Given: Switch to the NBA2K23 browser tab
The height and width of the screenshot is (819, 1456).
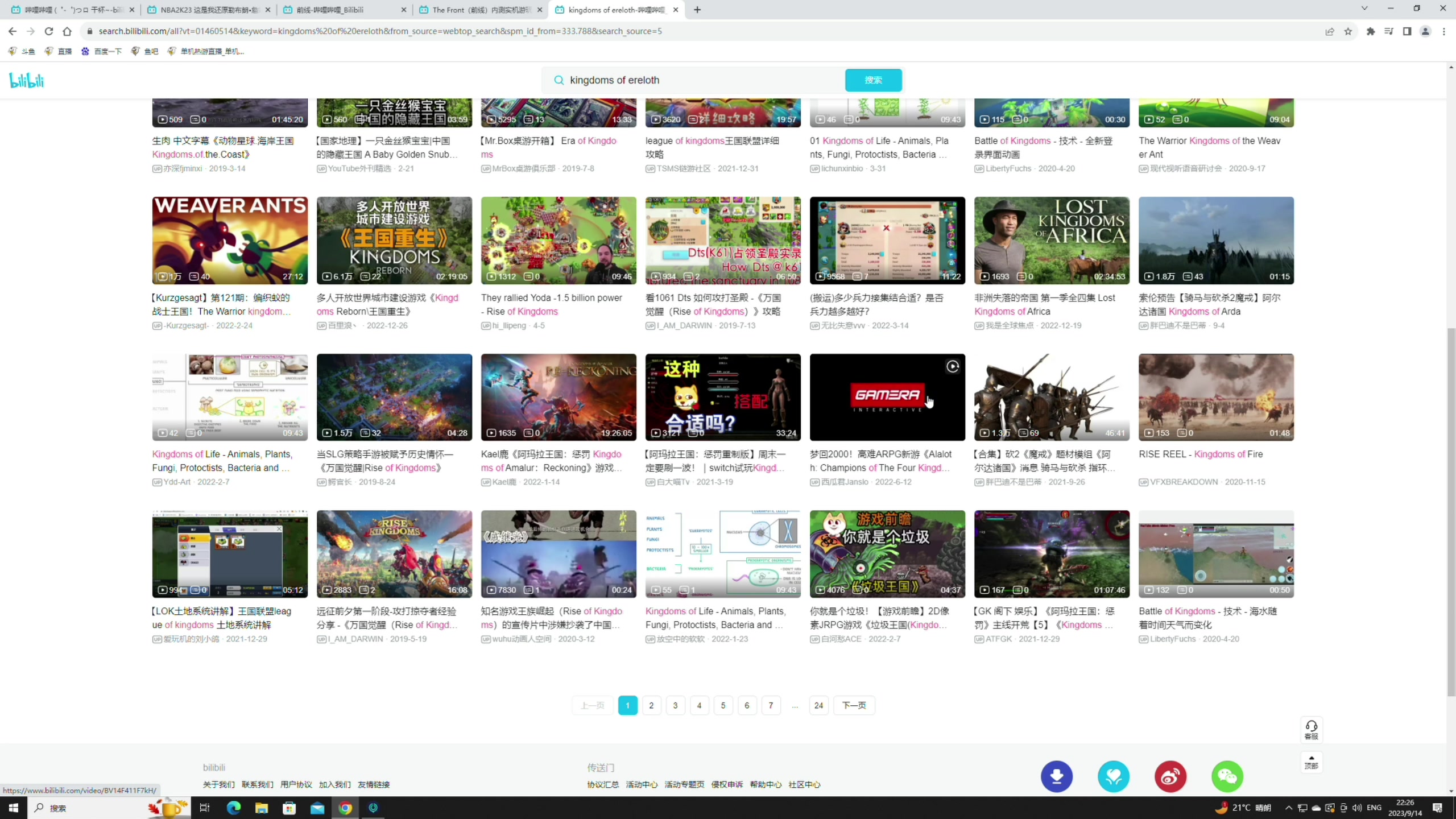Looking at the screenshot, I should pyautogui.click(x=208, y=10).
